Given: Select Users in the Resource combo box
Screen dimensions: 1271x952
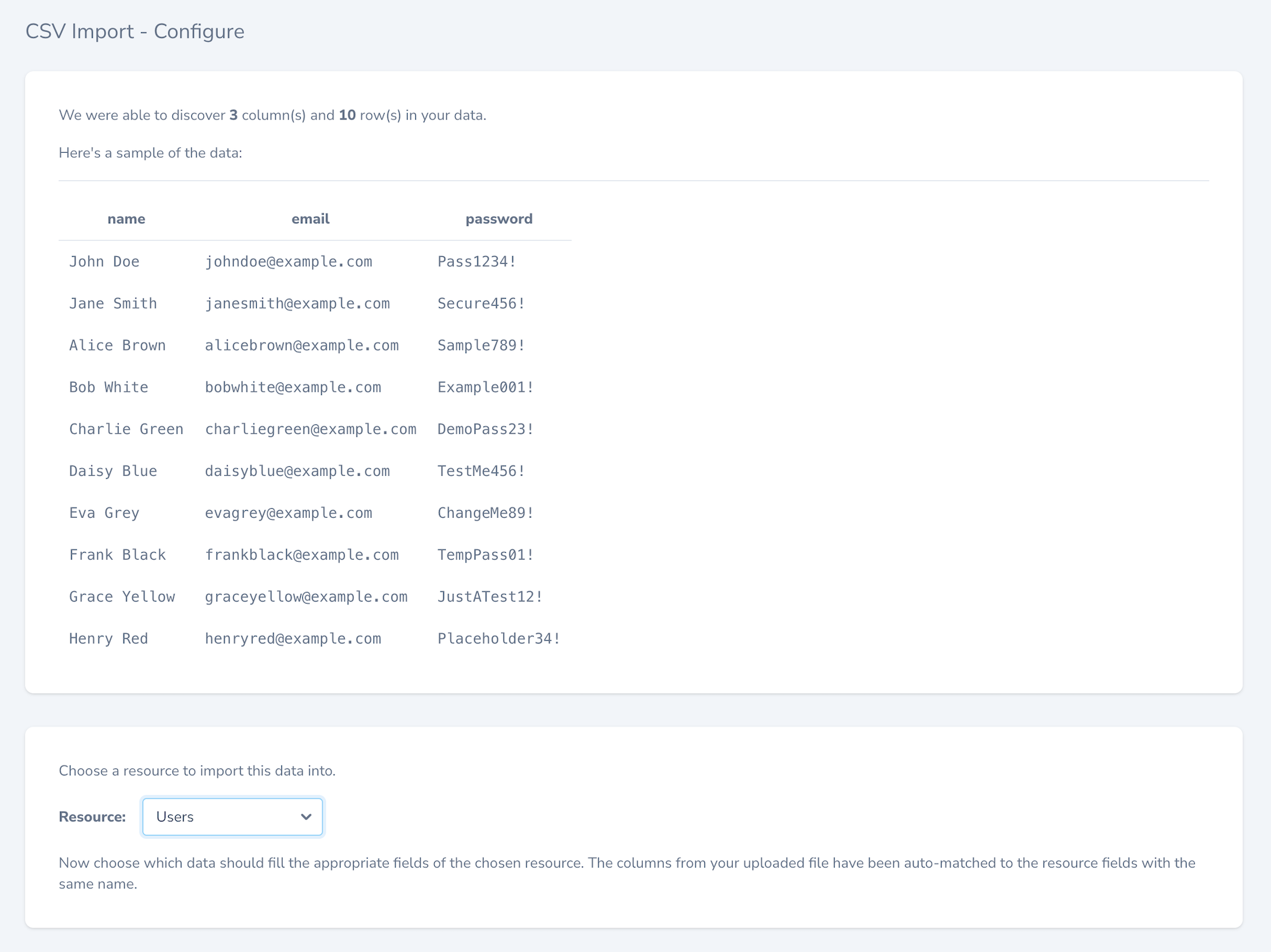Looking at the screenshot, I should 232,816.
